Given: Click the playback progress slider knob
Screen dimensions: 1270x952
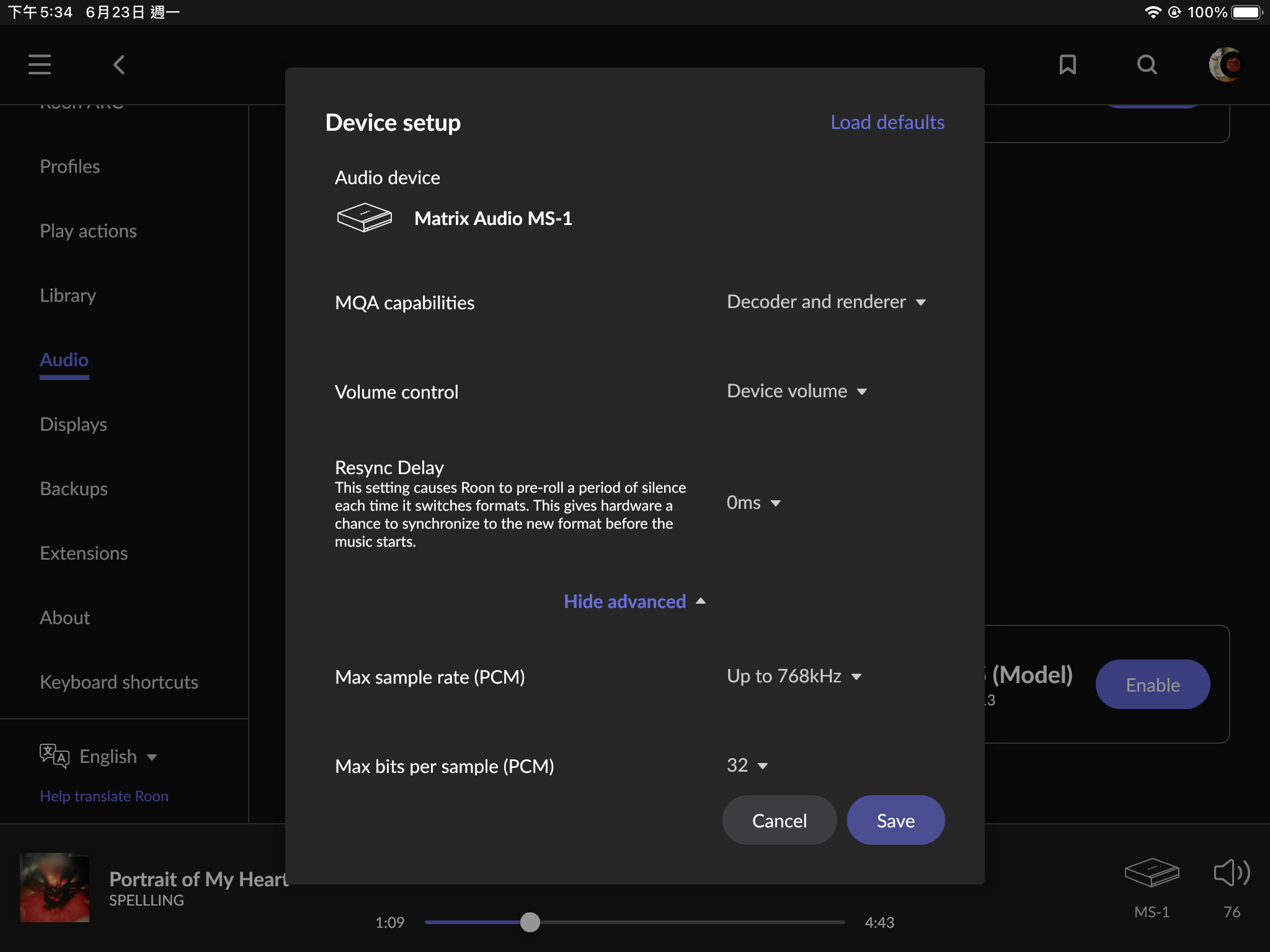Looking at the screenshot, I should pos(530,922).
